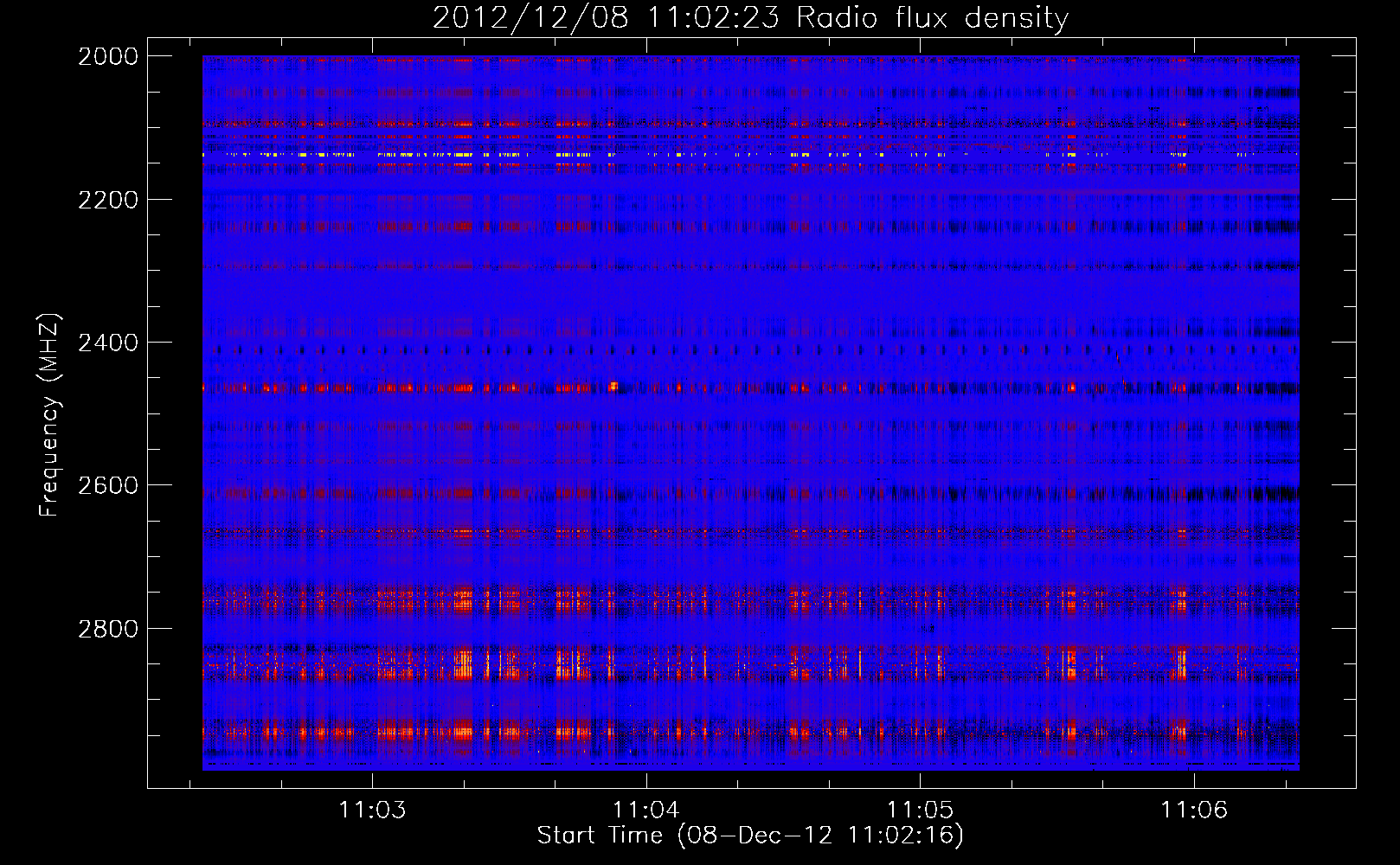Click the 2800 frequency tick label
The height and width of the screenshot is (865, 1400).
pos(108,629)
